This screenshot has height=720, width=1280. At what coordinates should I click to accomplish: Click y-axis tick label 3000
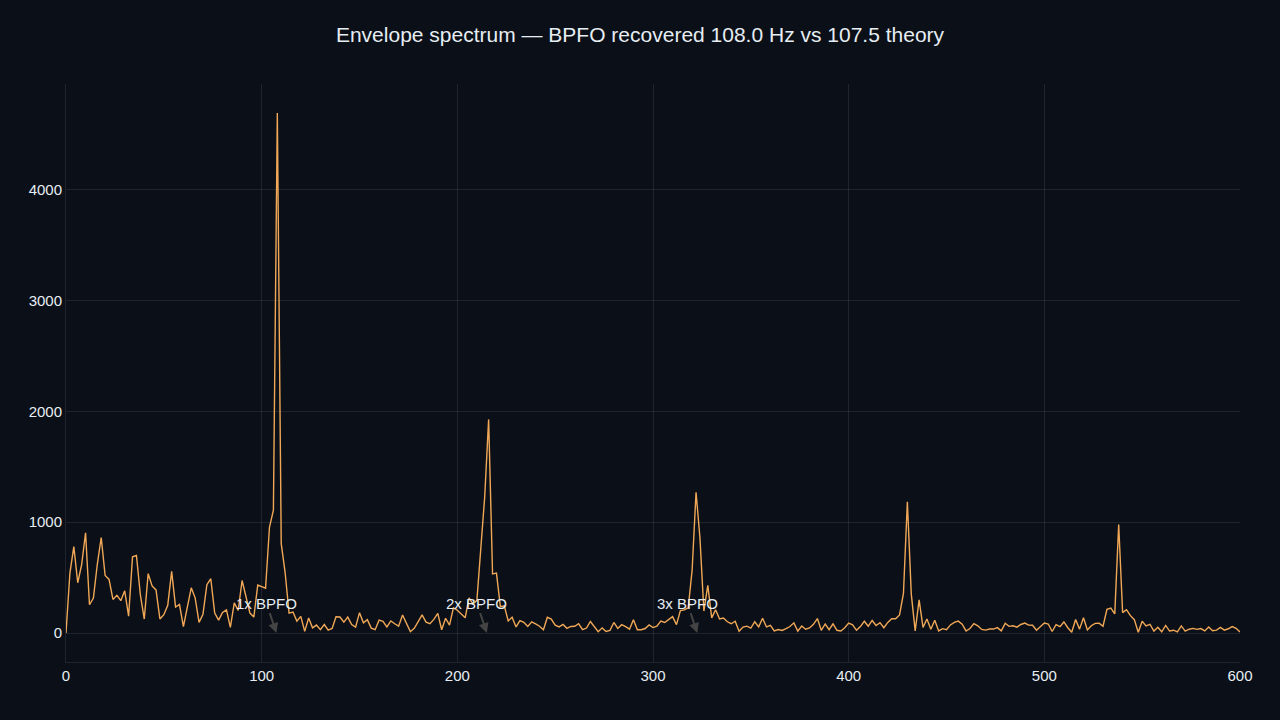(x=46, y=301)
